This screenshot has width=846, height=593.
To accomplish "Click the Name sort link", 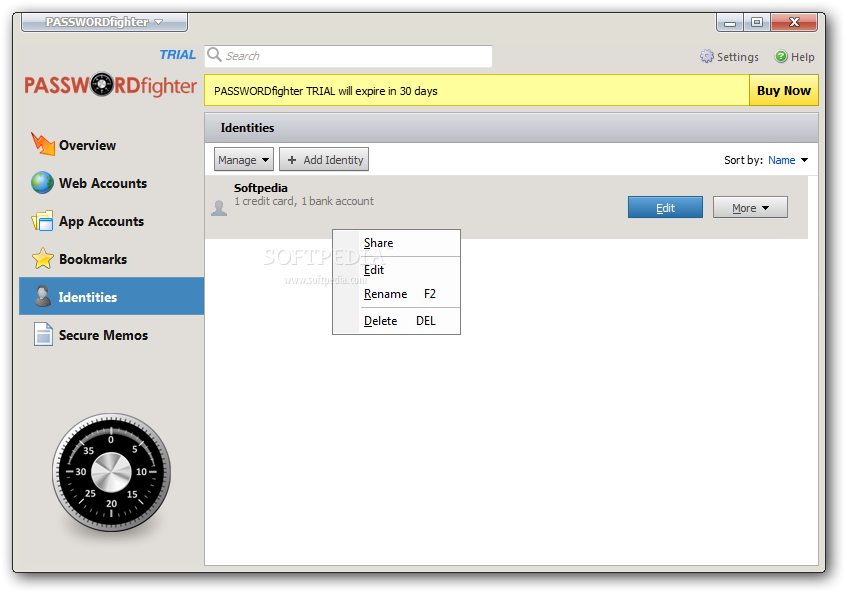I will coord(781,160).
